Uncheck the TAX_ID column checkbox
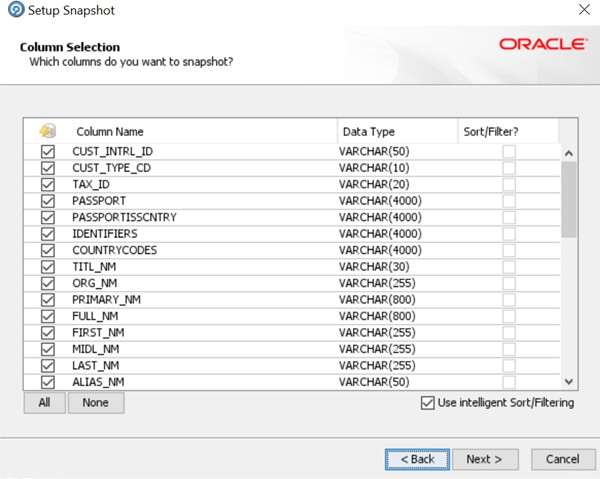Screen dimensions: 600x479 48,184
